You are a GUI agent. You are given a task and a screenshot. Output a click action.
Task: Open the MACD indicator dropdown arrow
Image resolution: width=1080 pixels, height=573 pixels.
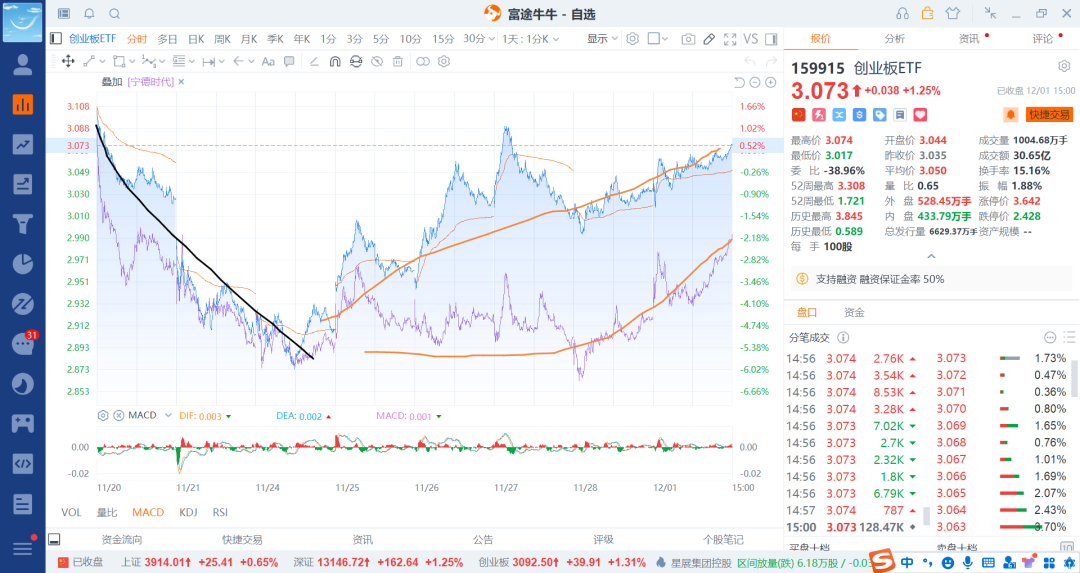pos(167,415)
